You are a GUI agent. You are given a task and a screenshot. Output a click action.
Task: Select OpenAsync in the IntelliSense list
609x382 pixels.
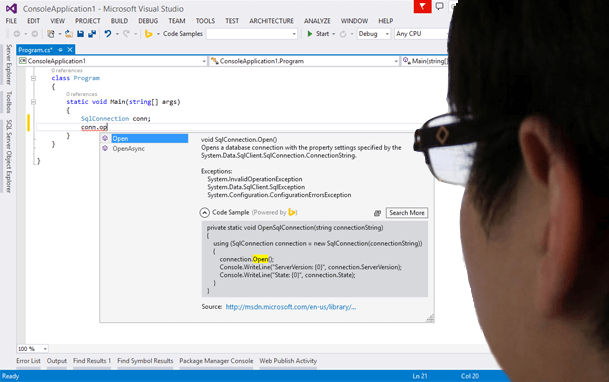129,148
